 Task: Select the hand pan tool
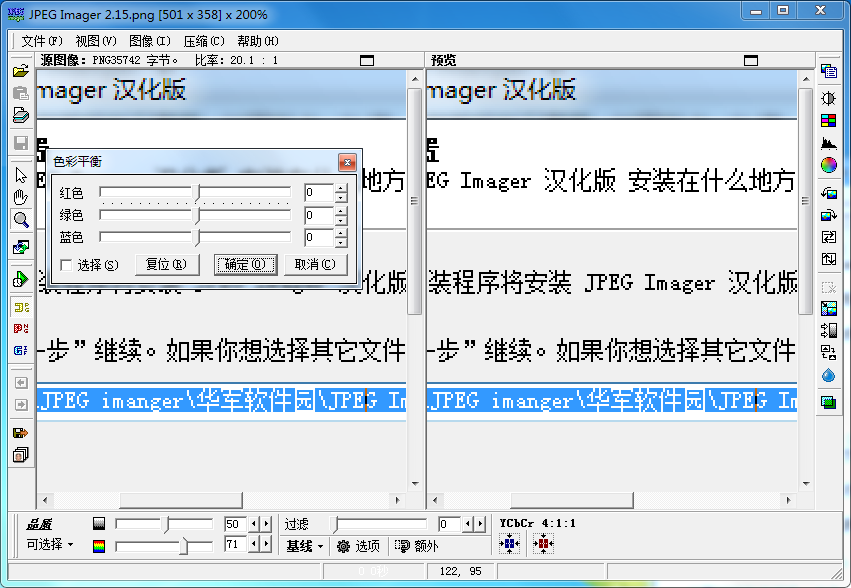pos(21,197)
